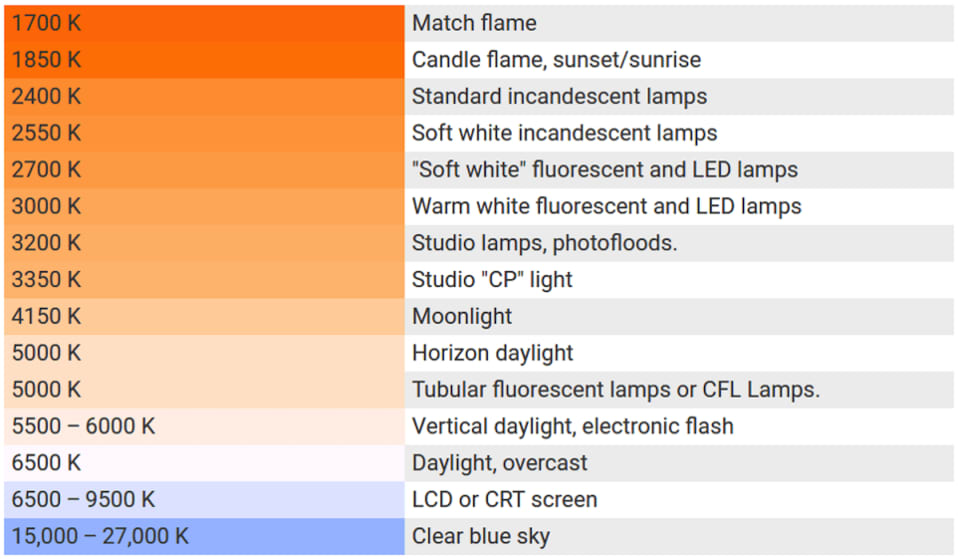
Task: Select Tubular fluorescent lamps or CFL Lamps
Action: (615, 390)
